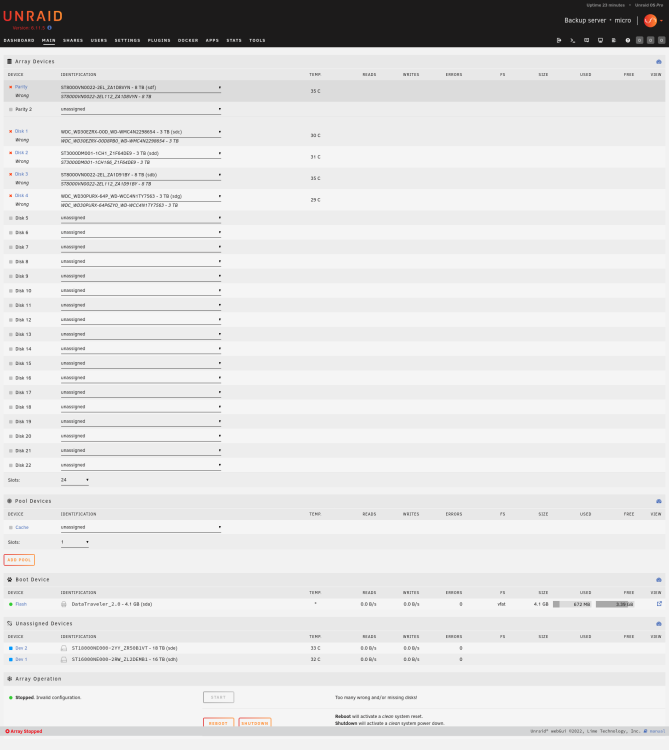Browse Flash device via its View icon

tap(659, 604)
